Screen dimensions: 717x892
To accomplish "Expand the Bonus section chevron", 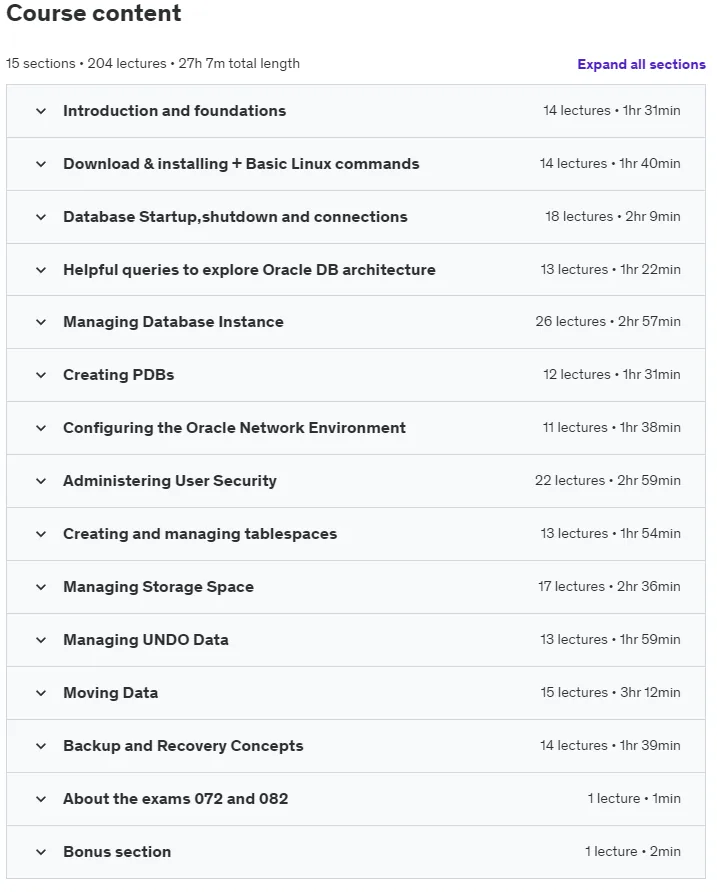I will [x=41, y=852].
